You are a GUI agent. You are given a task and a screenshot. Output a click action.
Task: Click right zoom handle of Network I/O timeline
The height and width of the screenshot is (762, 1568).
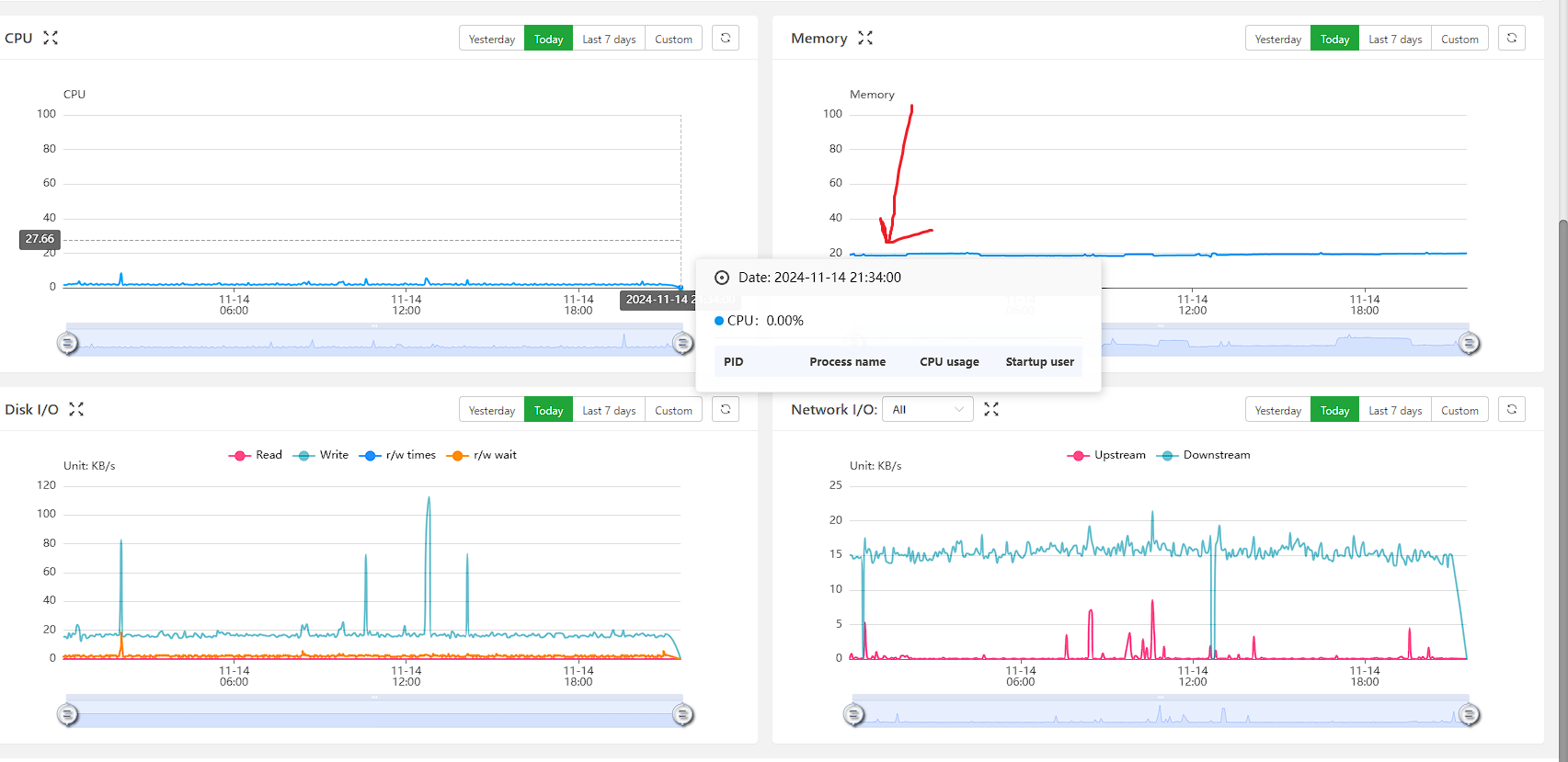pos(1470,715)
